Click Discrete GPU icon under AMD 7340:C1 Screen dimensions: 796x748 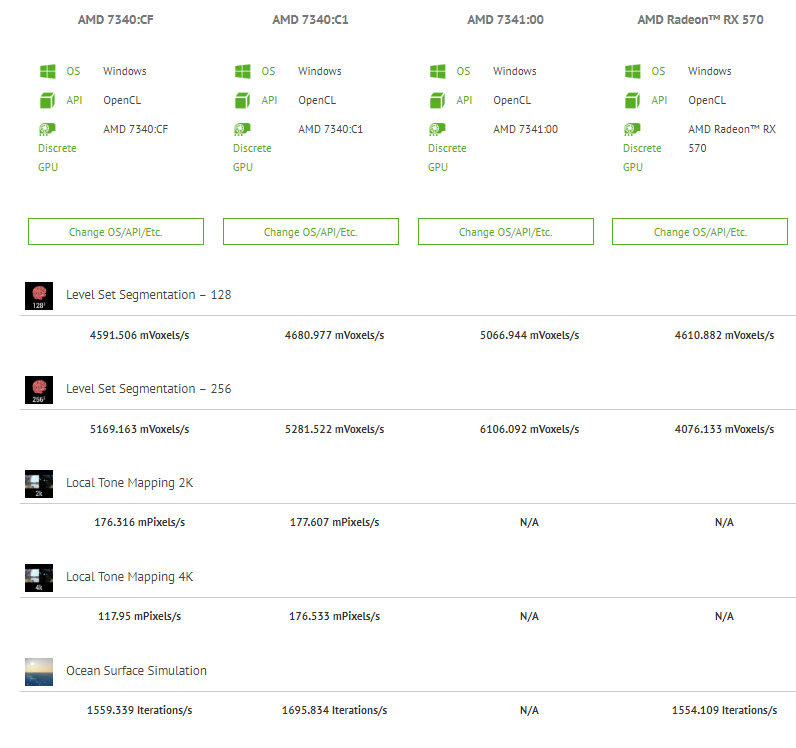click(x=242, y=129)
